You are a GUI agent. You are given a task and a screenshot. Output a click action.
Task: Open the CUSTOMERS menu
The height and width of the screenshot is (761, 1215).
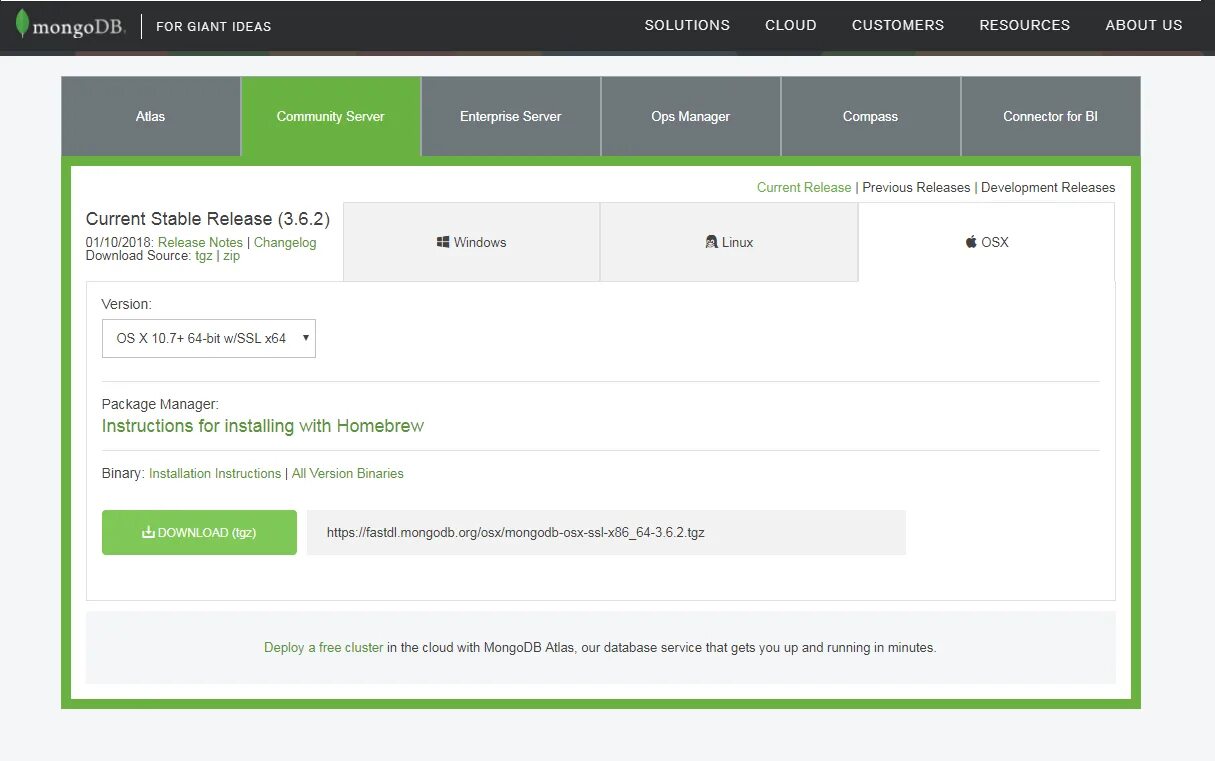(x=898, y=25)
